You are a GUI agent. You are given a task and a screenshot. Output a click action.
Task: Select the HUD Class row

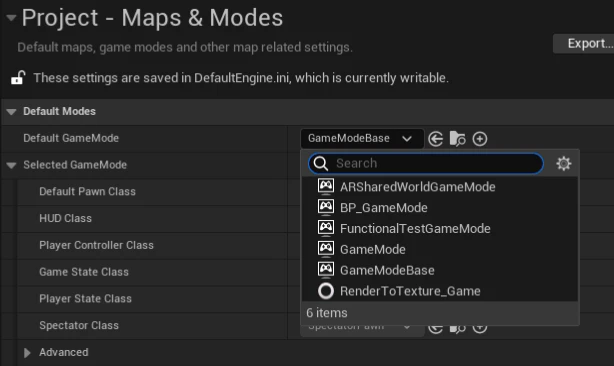pos(152,218)
